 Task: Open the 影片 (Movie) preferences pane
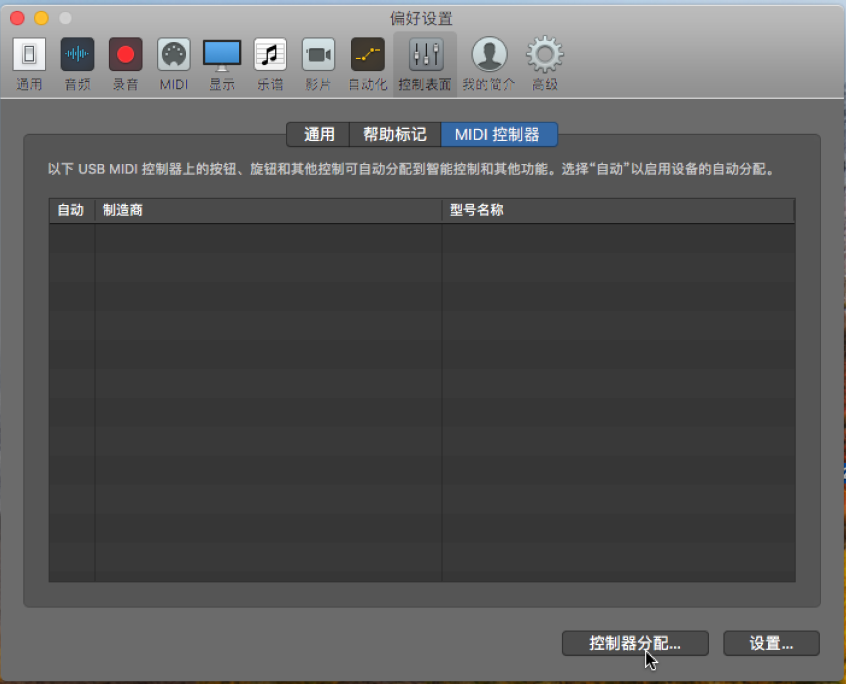click(319, 62)
